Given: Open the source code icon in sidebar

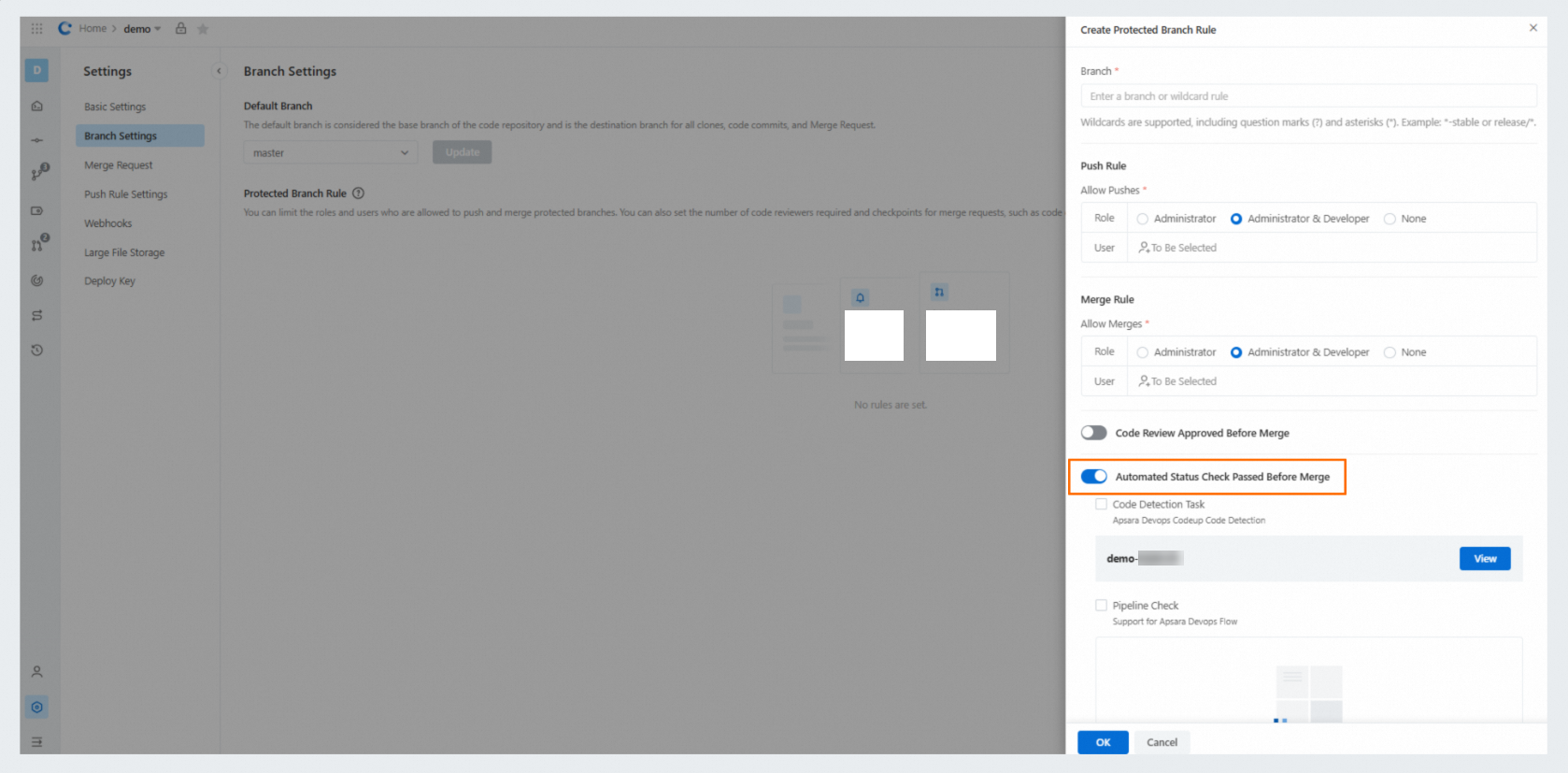Looking at the screenshot, I should tap(37, 106).
